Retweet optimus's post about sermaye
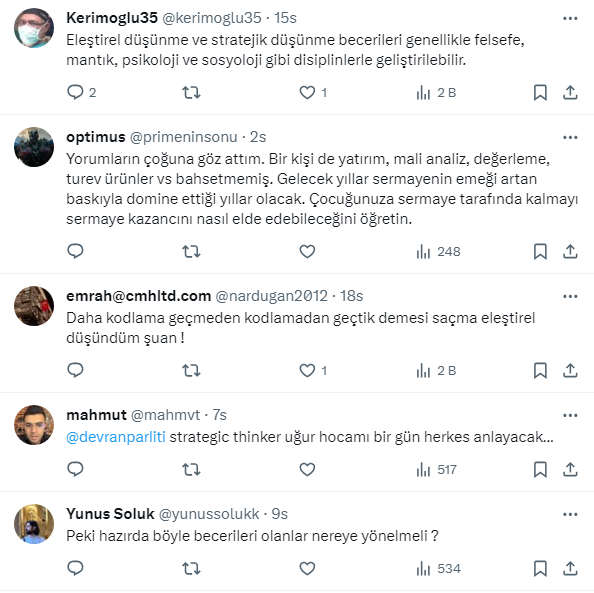 tap(191, 252)
